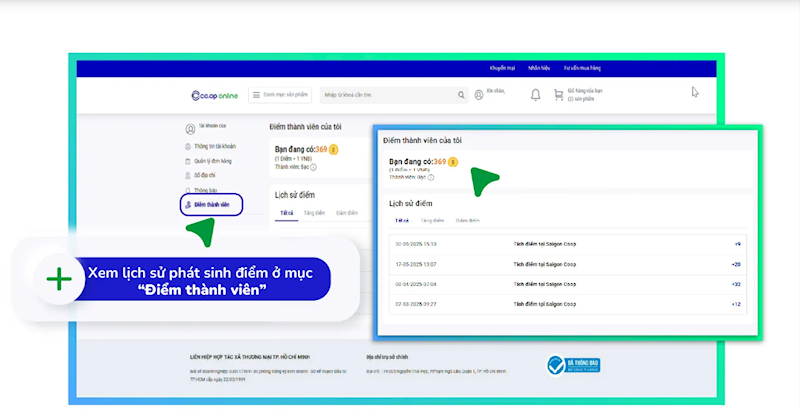Open the notification bell icon in header
This screenshot has width=800, height=411.
click(x=535, y=95)
